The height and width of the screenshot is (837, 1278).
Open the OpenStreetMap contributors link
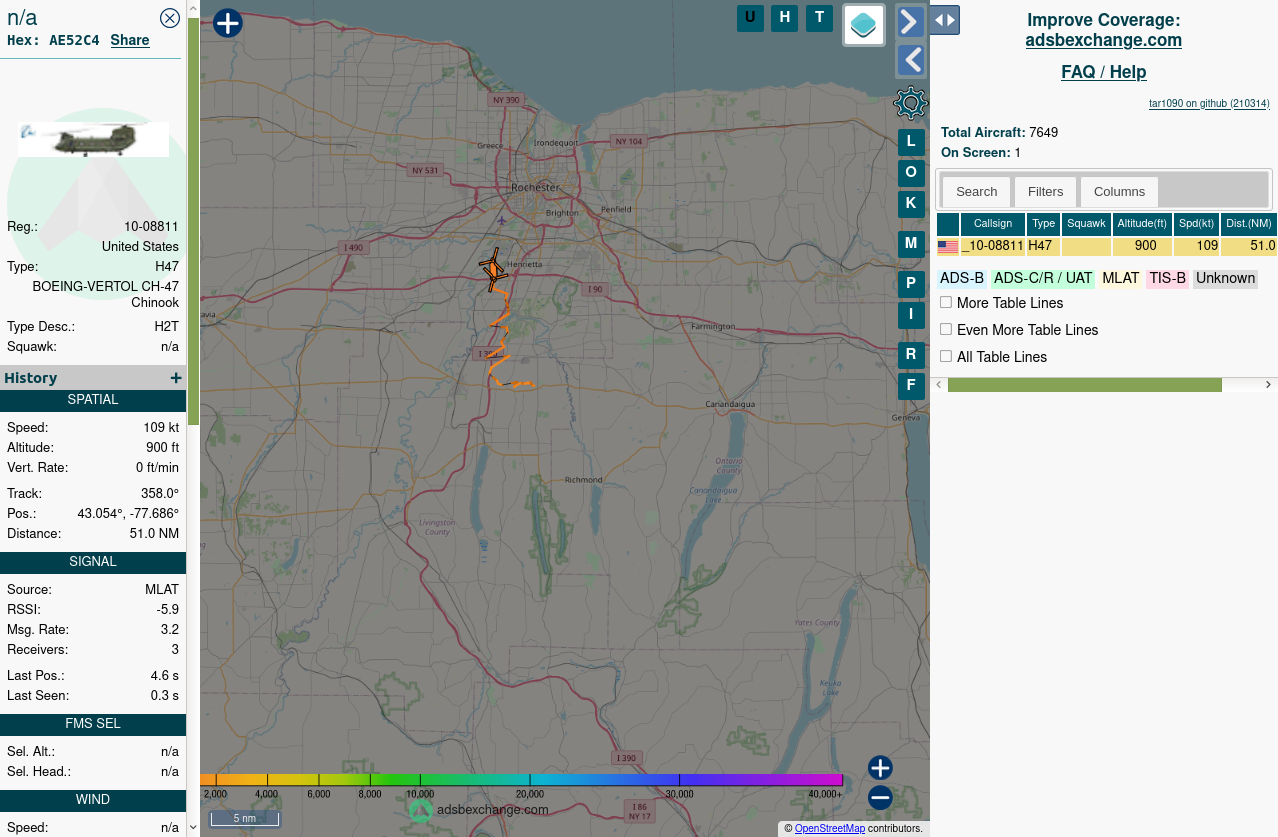pos(830,828)
